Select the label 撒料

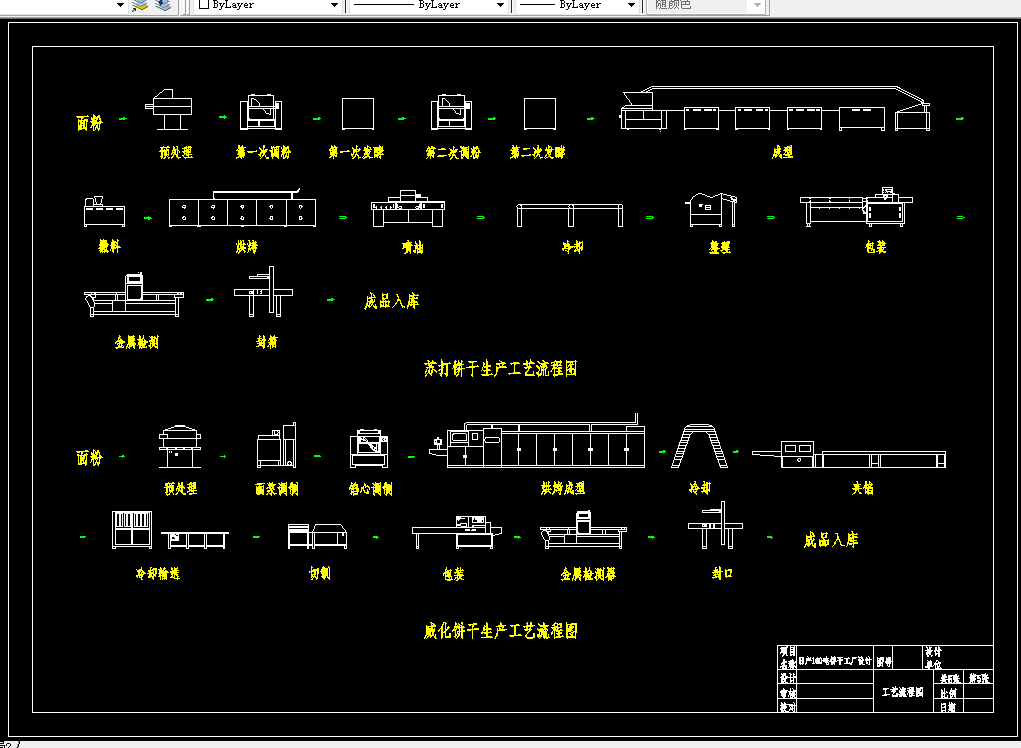point(109,246)
